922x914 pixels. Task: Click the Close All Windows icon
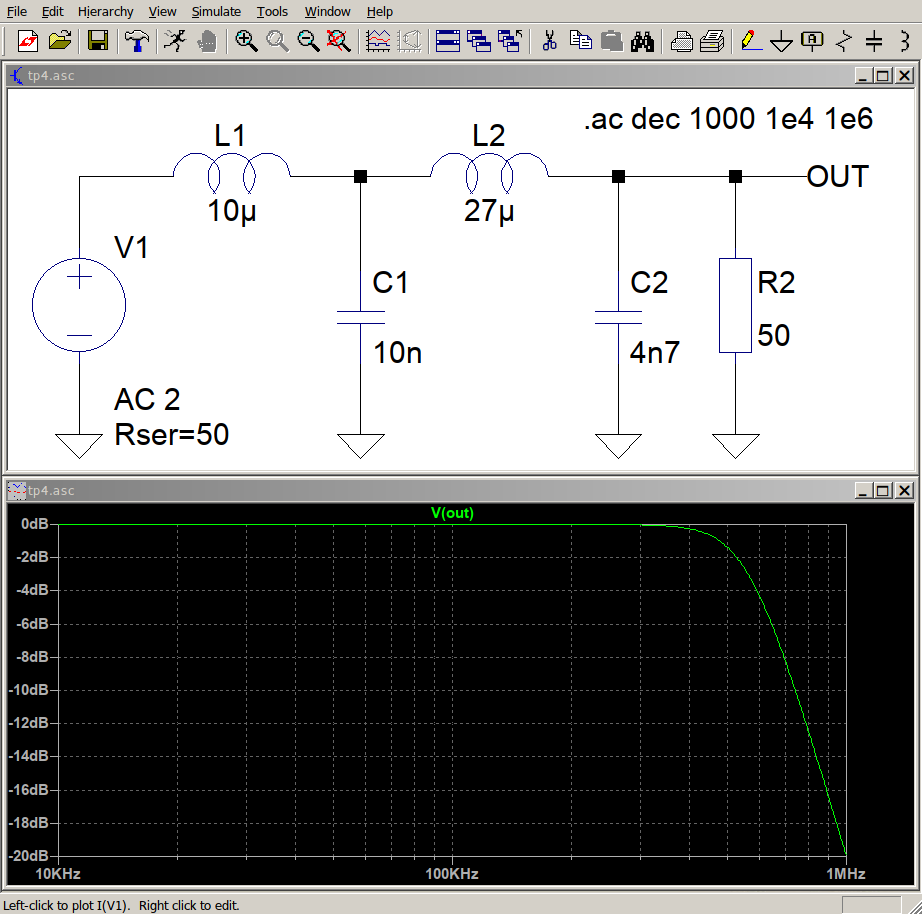point(510,41)
